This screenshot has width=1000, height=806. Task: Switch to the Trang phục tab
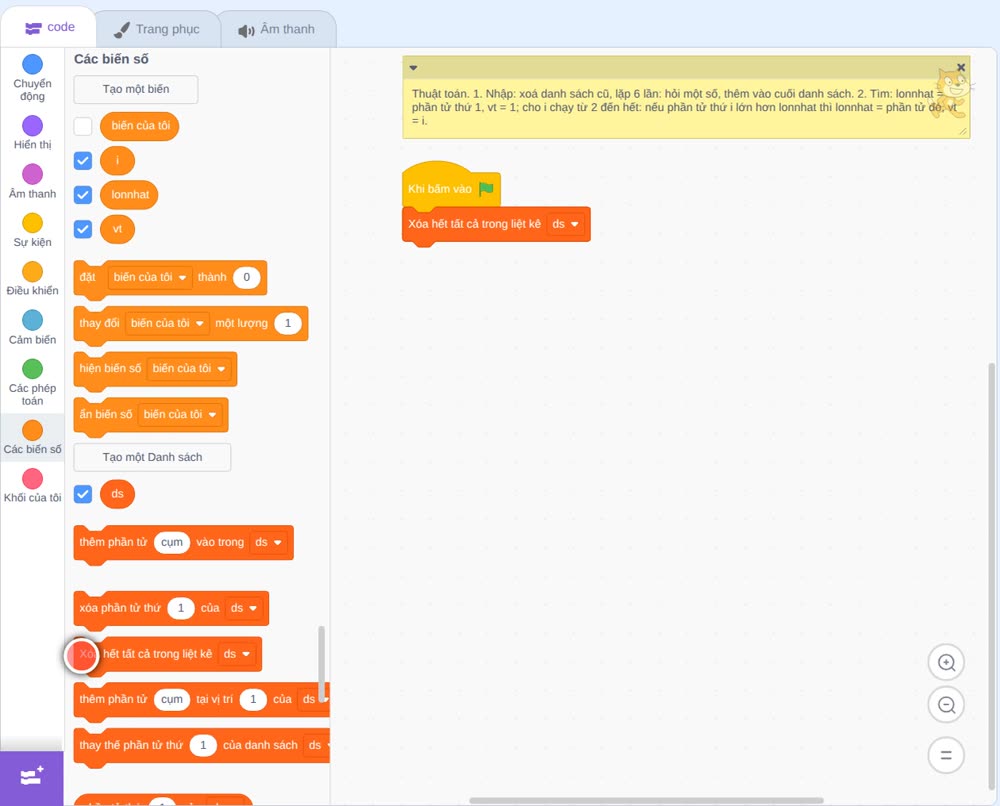tap(156, 29)
